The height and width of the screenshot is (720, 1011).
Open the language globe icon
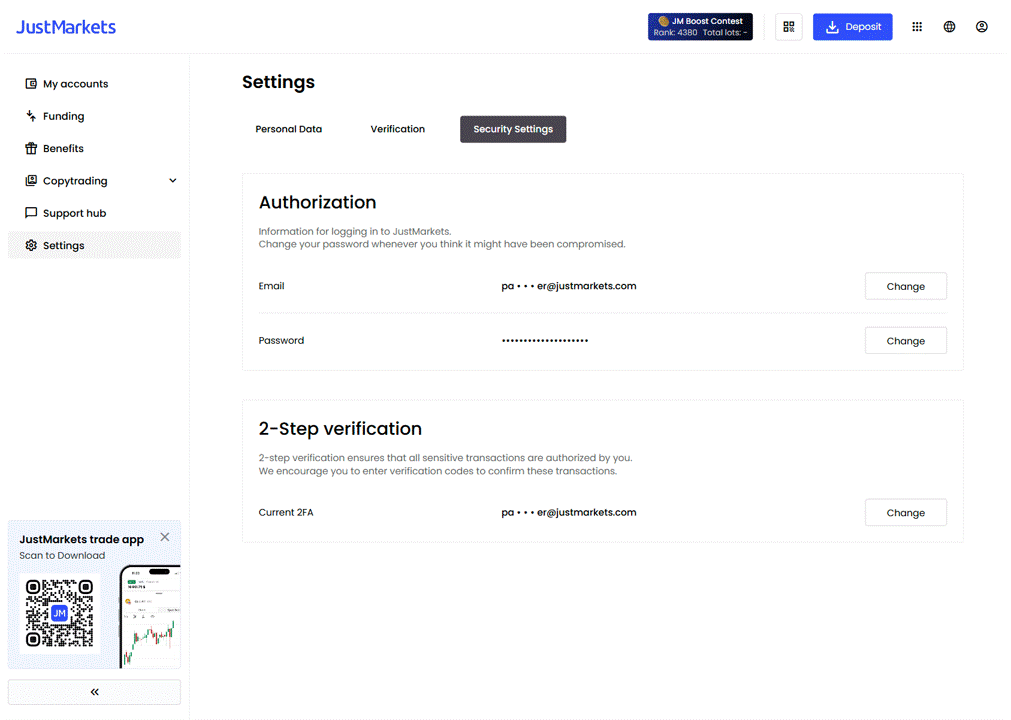pos(949,26)
